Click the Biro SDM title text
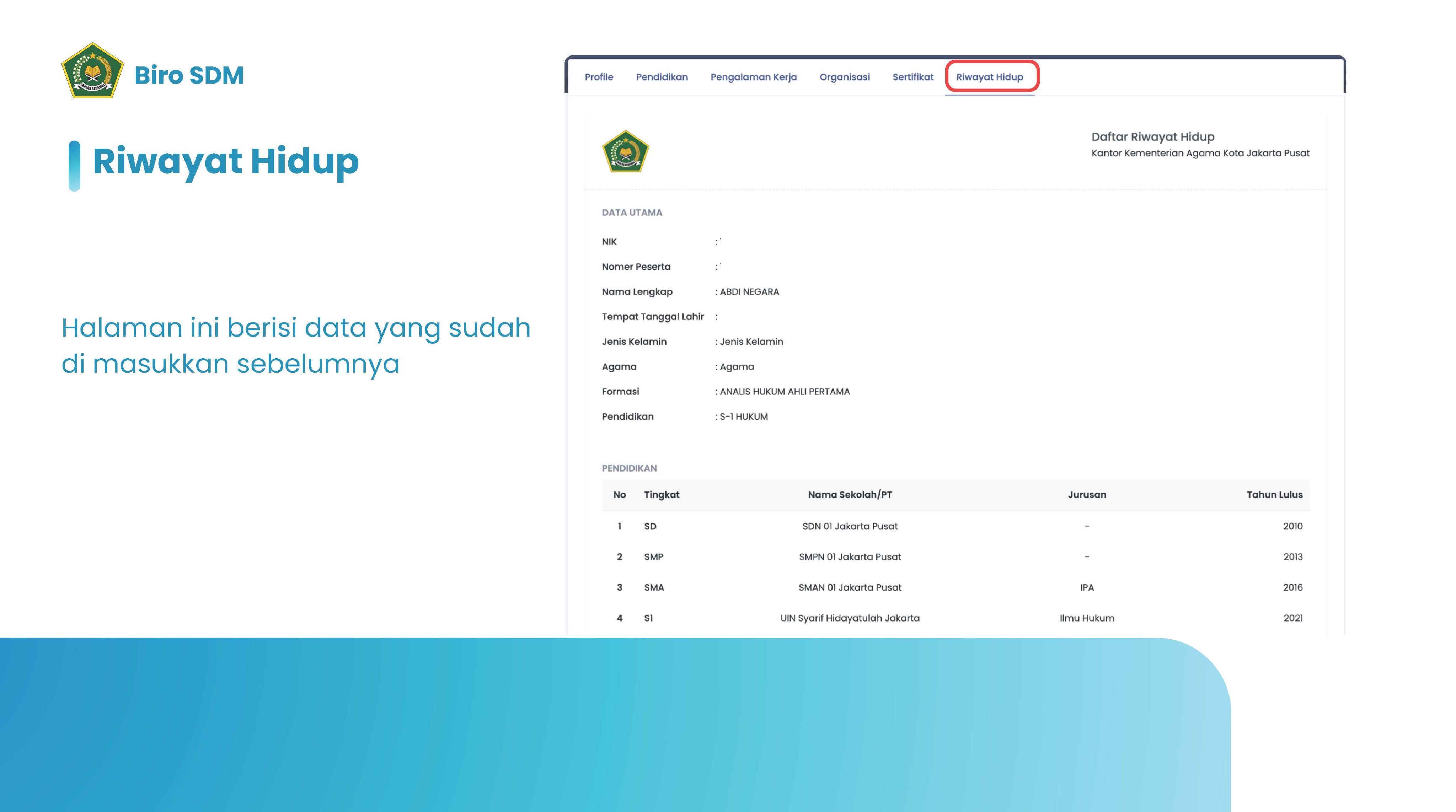Image resolution: width=1456 pixels, height=812 pixels. click(189, 75)
